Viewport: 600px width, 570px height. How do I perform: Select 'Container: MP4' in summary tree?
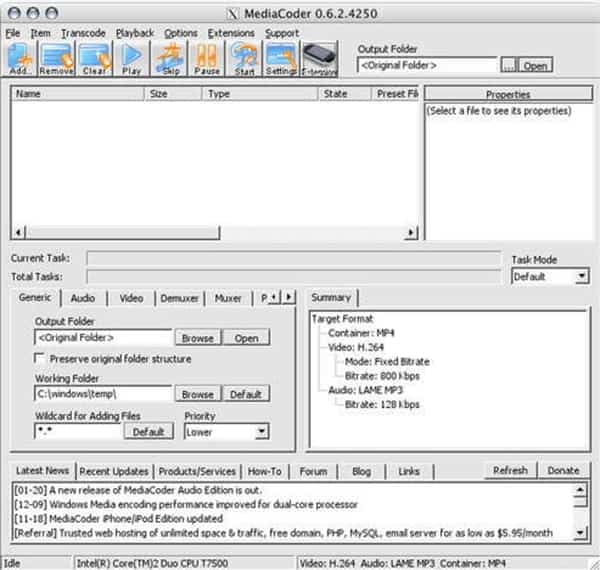tap(361, 333)
